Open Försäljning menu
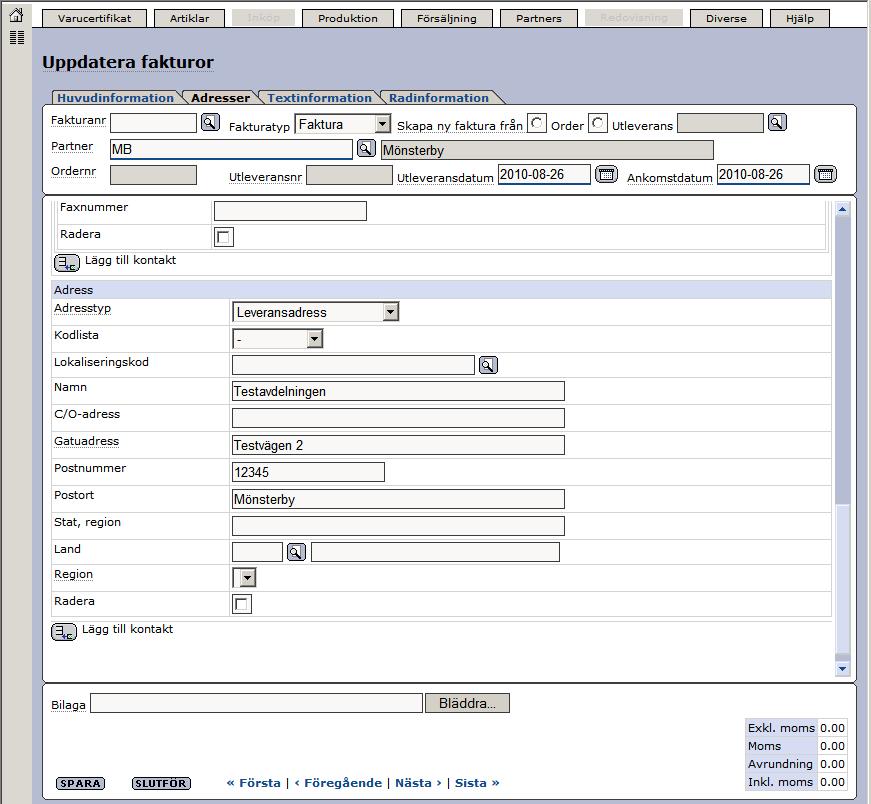 (447, 18)
